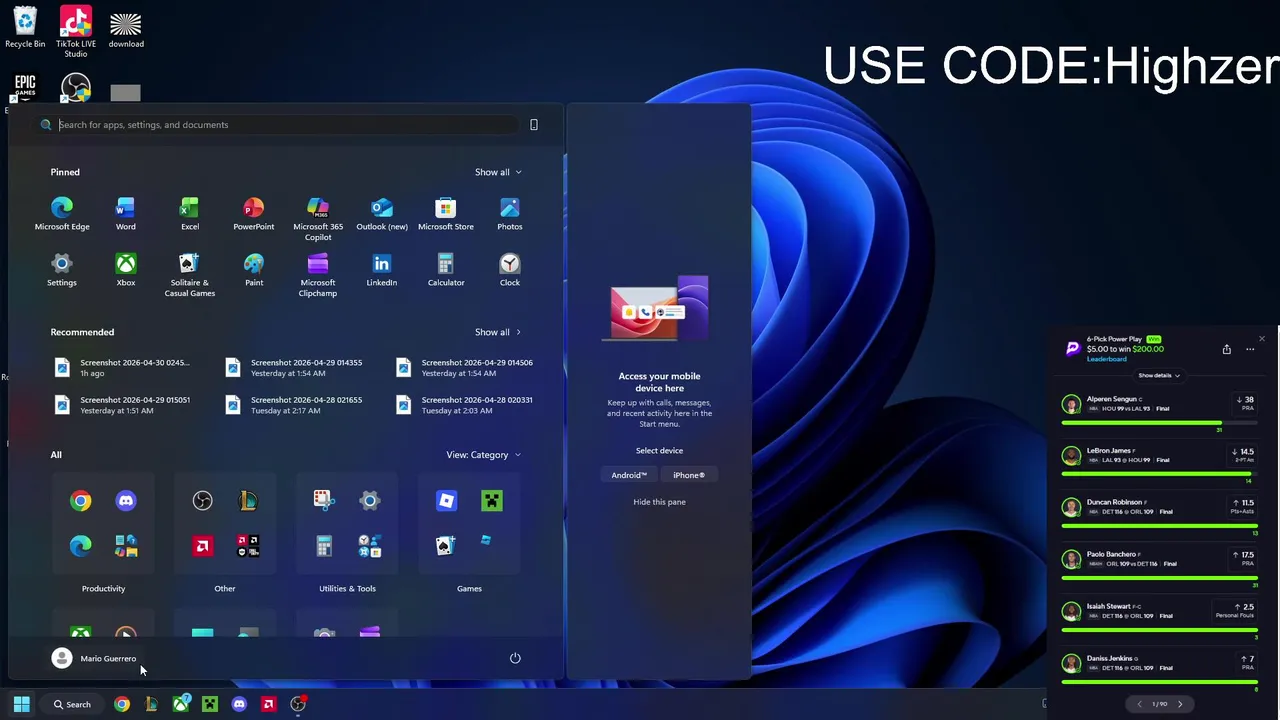Launch Minecraft in the Games category
Screen dimensions: 1280x720
pos(492,501)
